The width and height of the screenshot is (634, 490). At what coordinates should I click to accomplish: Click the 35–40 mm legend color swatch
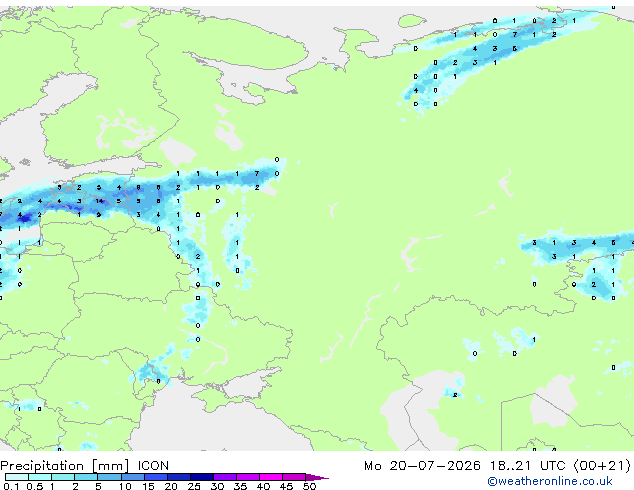coord(248,477)
